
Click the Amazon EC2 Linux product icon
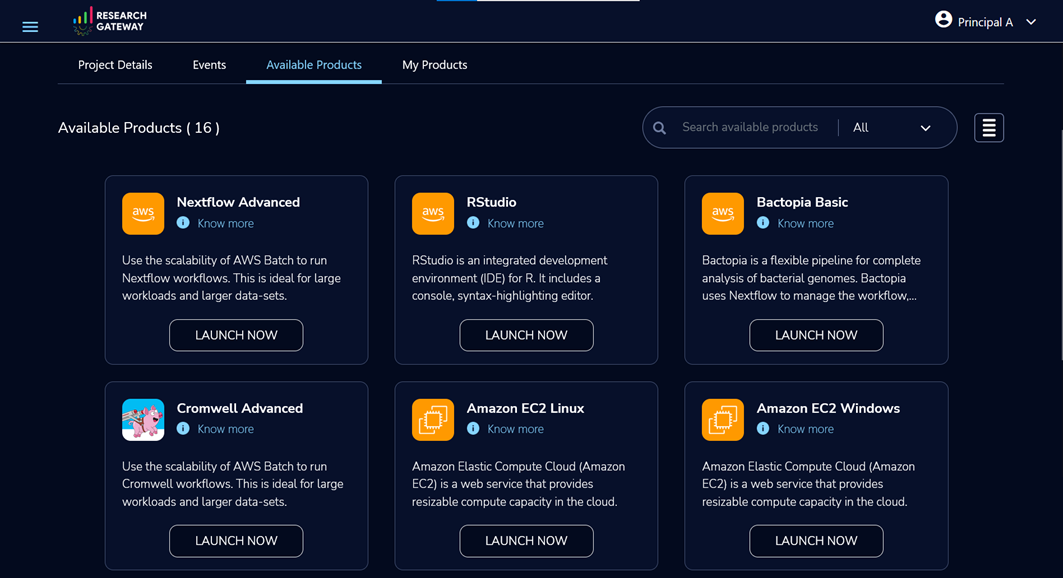coord(433,419)
